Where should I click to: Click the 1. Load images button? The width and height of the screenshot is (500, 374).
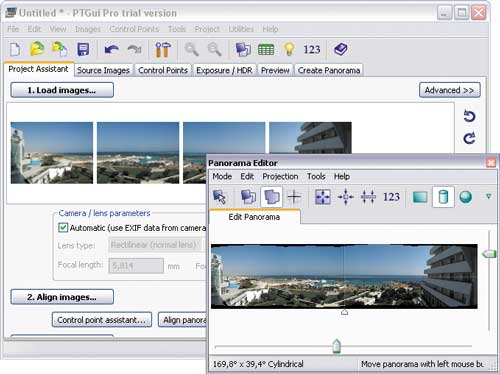click(x=62, y=90)
